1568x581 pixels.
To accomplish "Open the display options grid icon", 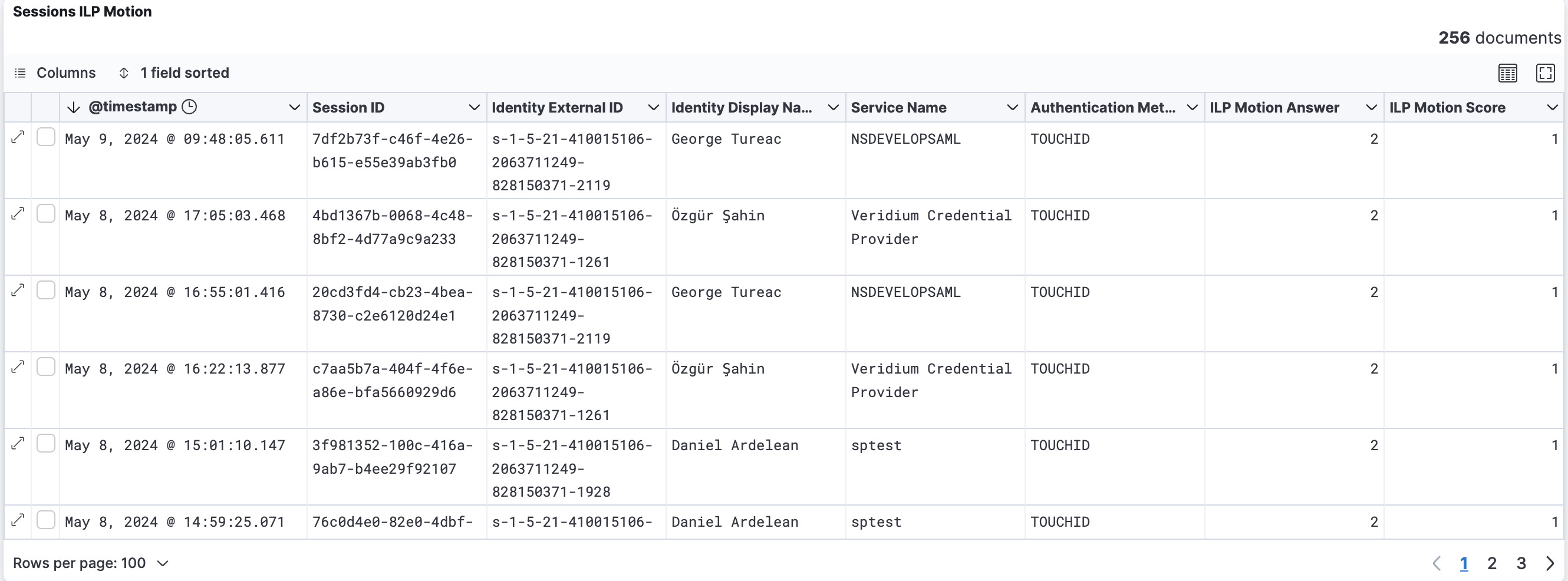I will [1508, 72].
